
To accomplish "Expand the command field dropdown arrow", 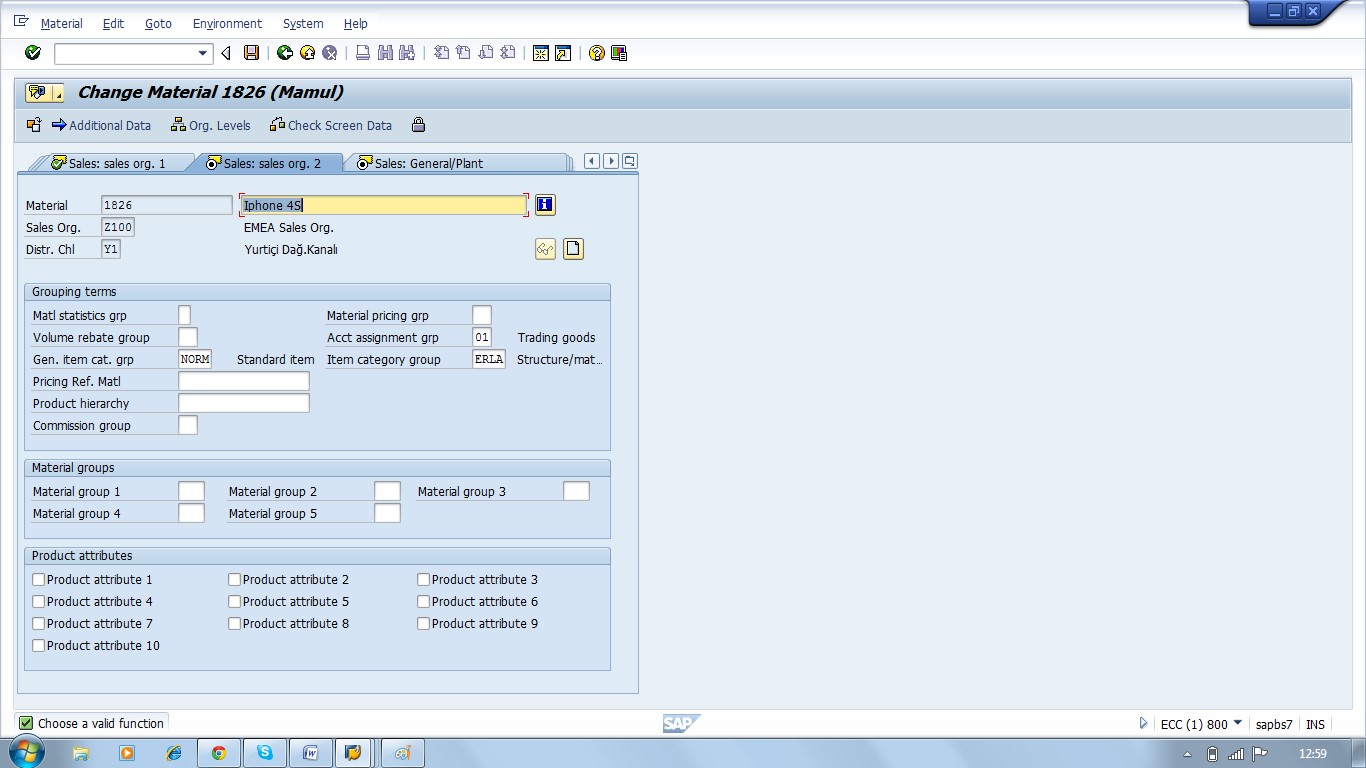I will coord(203,53).
